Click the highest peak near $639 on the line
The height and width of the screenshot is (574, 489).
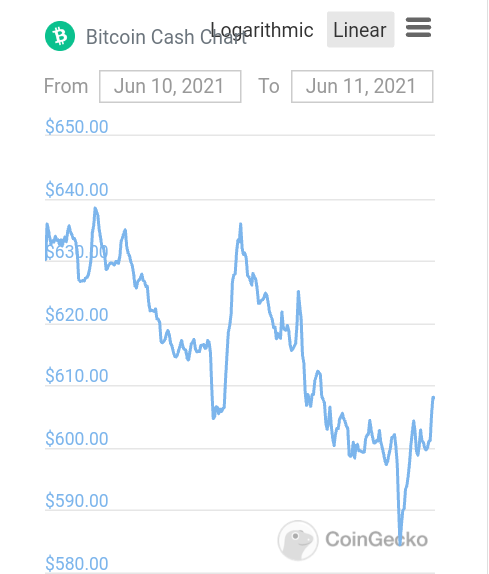pyautogui.click(x=96, y=209)
